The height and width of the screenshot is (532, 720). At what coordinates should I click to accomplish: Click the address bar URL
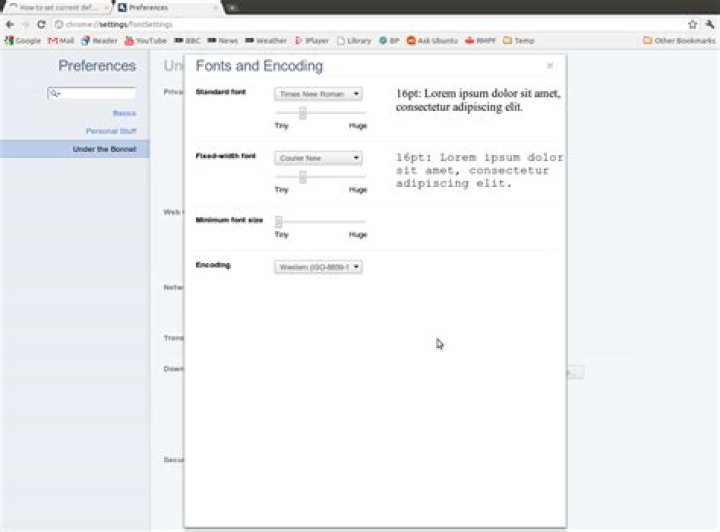(x=119, y=25)
